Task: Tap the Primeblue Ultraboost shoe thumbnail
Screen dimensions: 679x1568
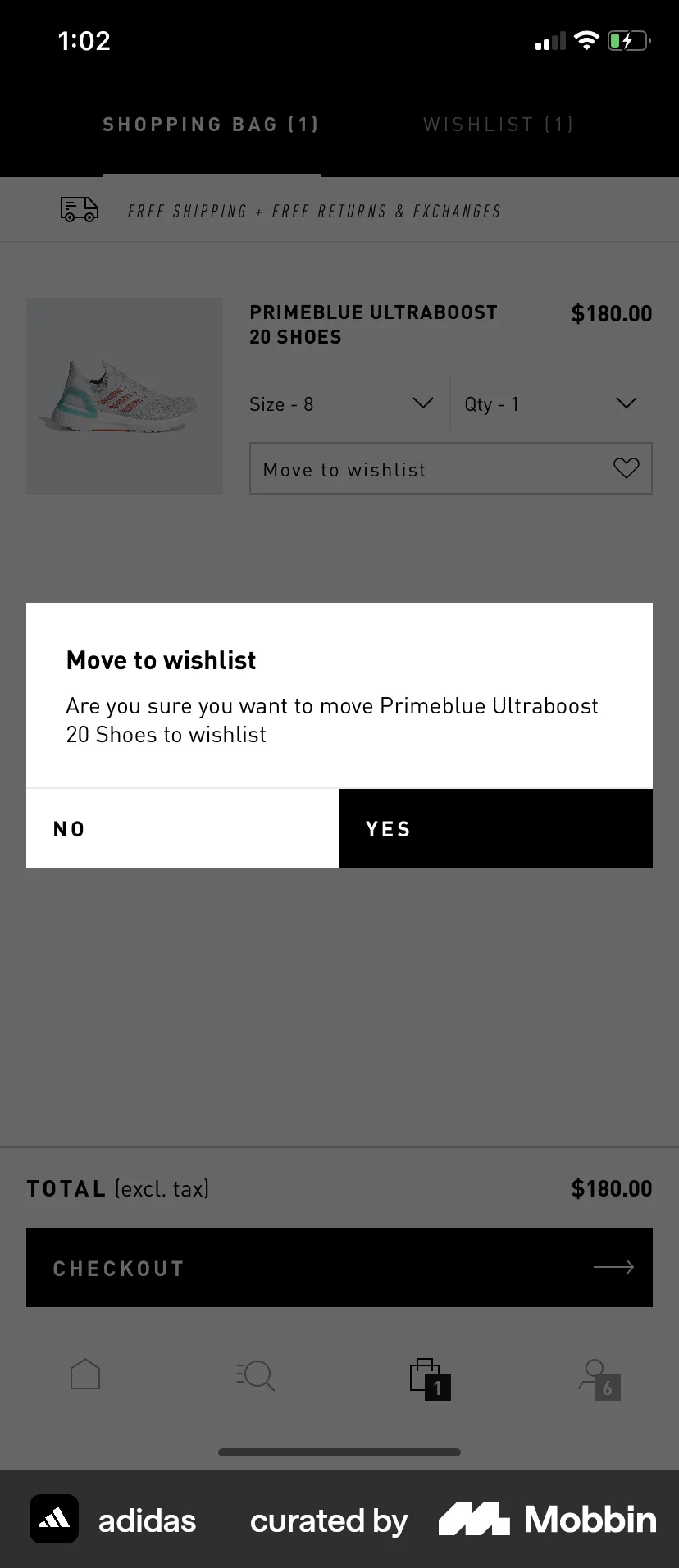Action: click(124, 395)
